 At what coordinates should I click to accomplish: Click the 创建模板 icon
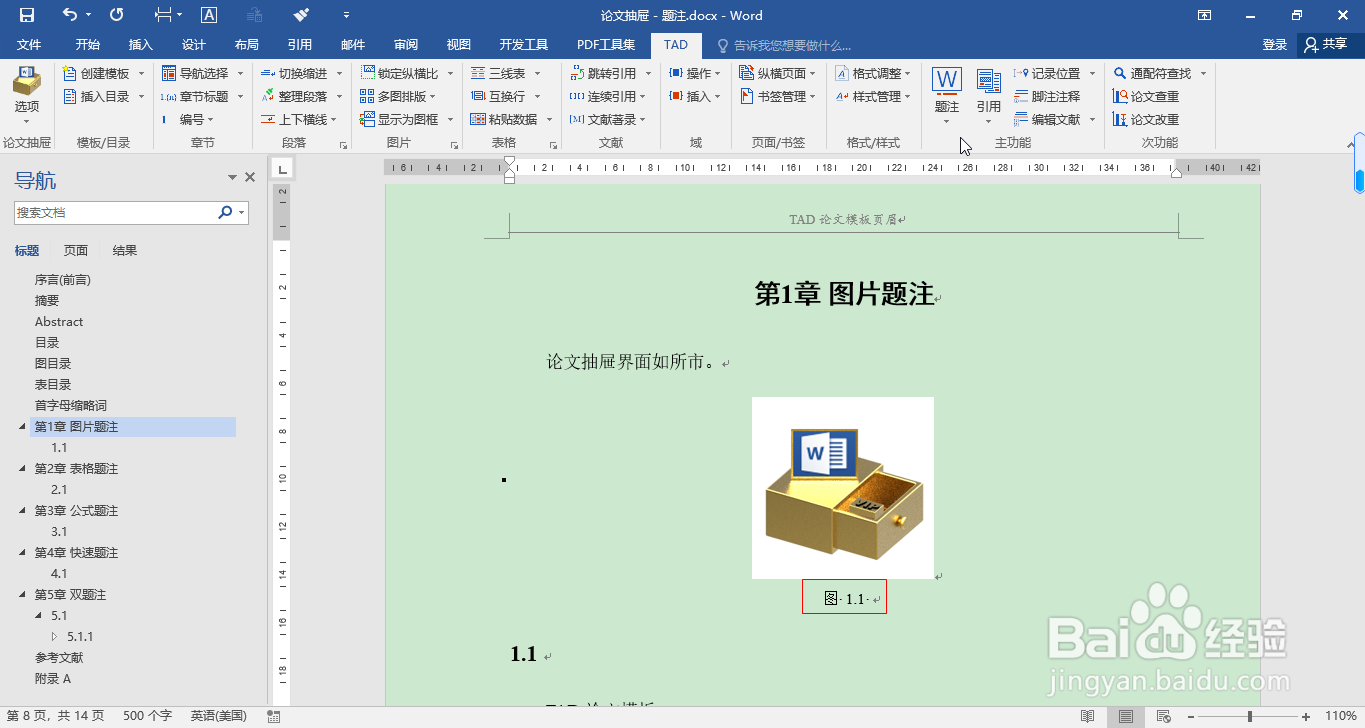69,74
